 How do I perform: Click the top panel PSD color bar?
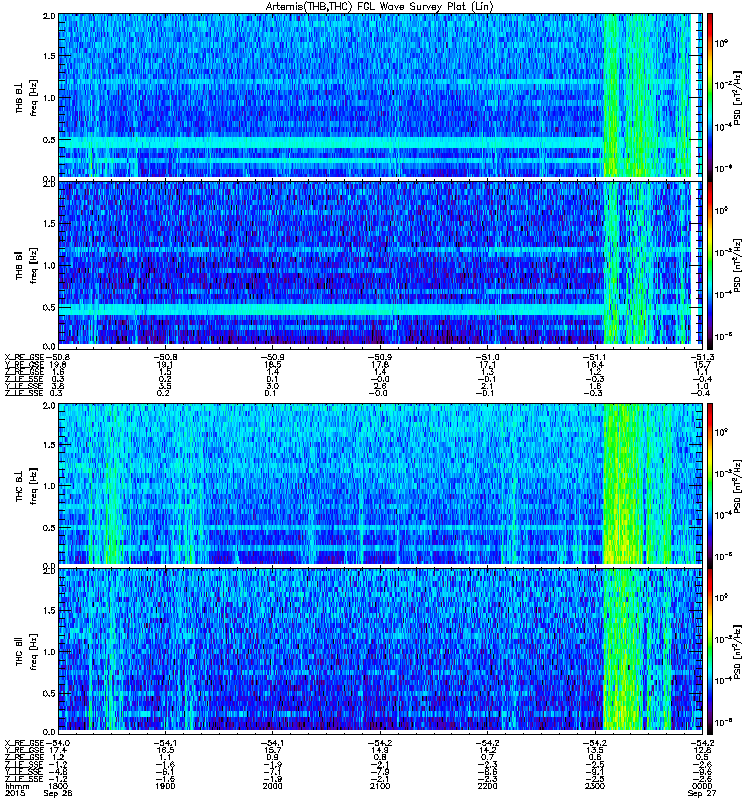tap(710, 95)
